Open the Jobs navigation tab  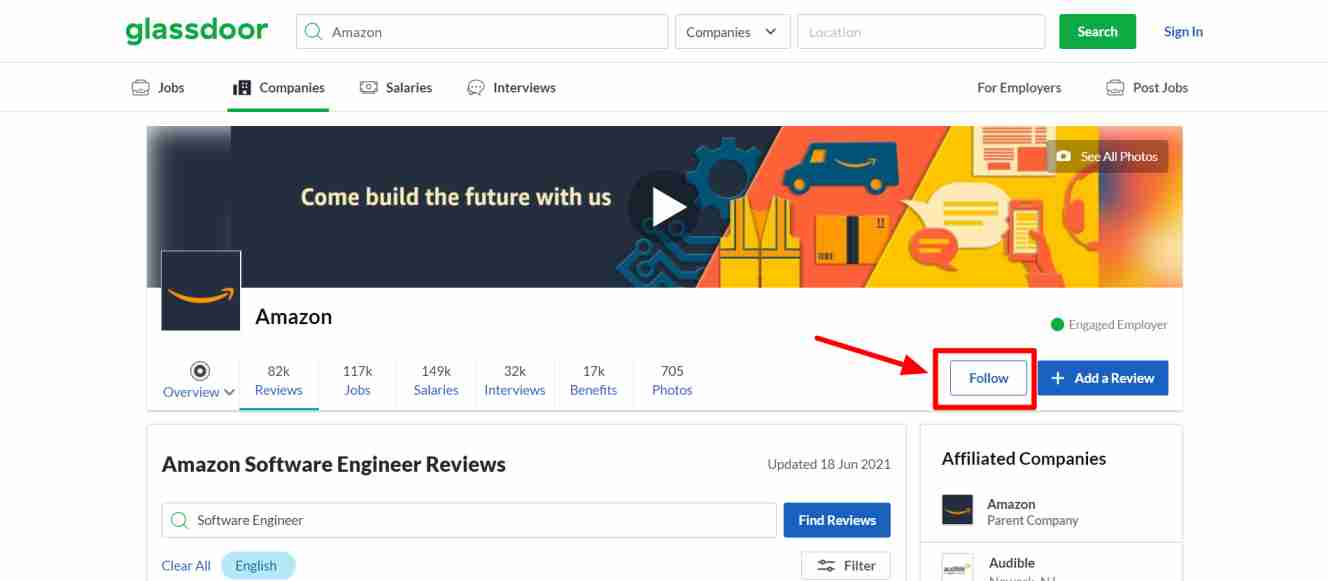pyautogui.click(x=158, y=88)
